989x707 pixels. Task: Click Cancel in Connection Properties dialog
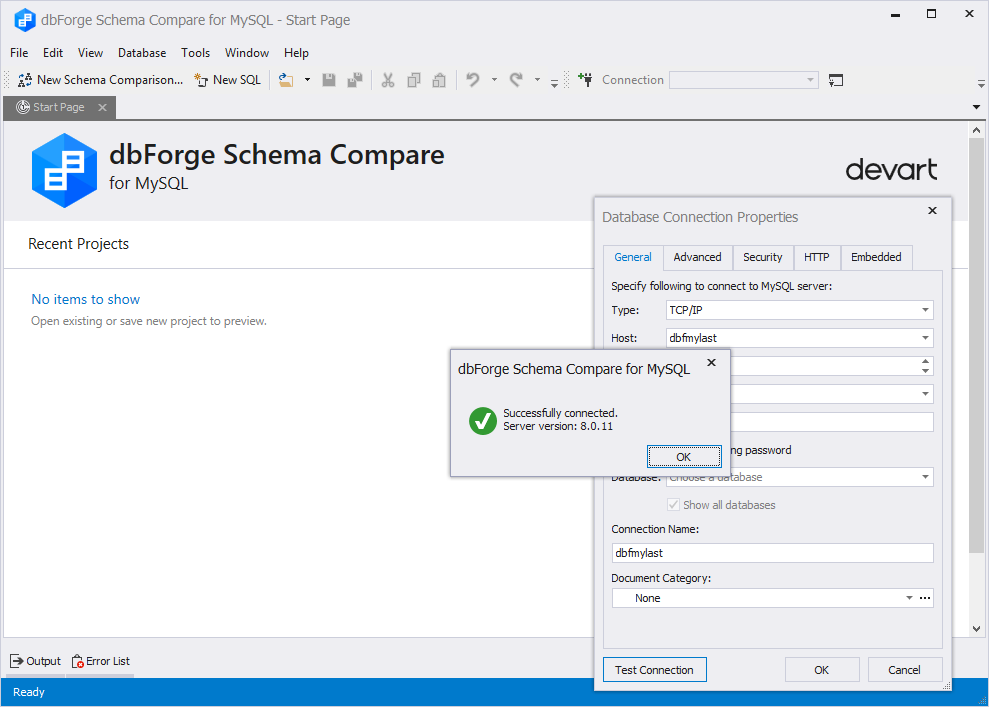pyautogui.click(x=904, y=670)
